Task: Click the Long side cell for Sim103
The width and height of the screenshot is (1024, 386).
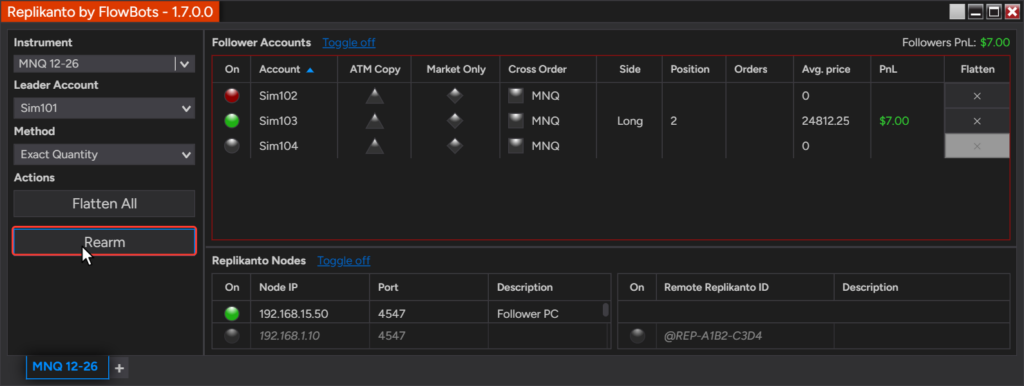Action: (630, 121)
